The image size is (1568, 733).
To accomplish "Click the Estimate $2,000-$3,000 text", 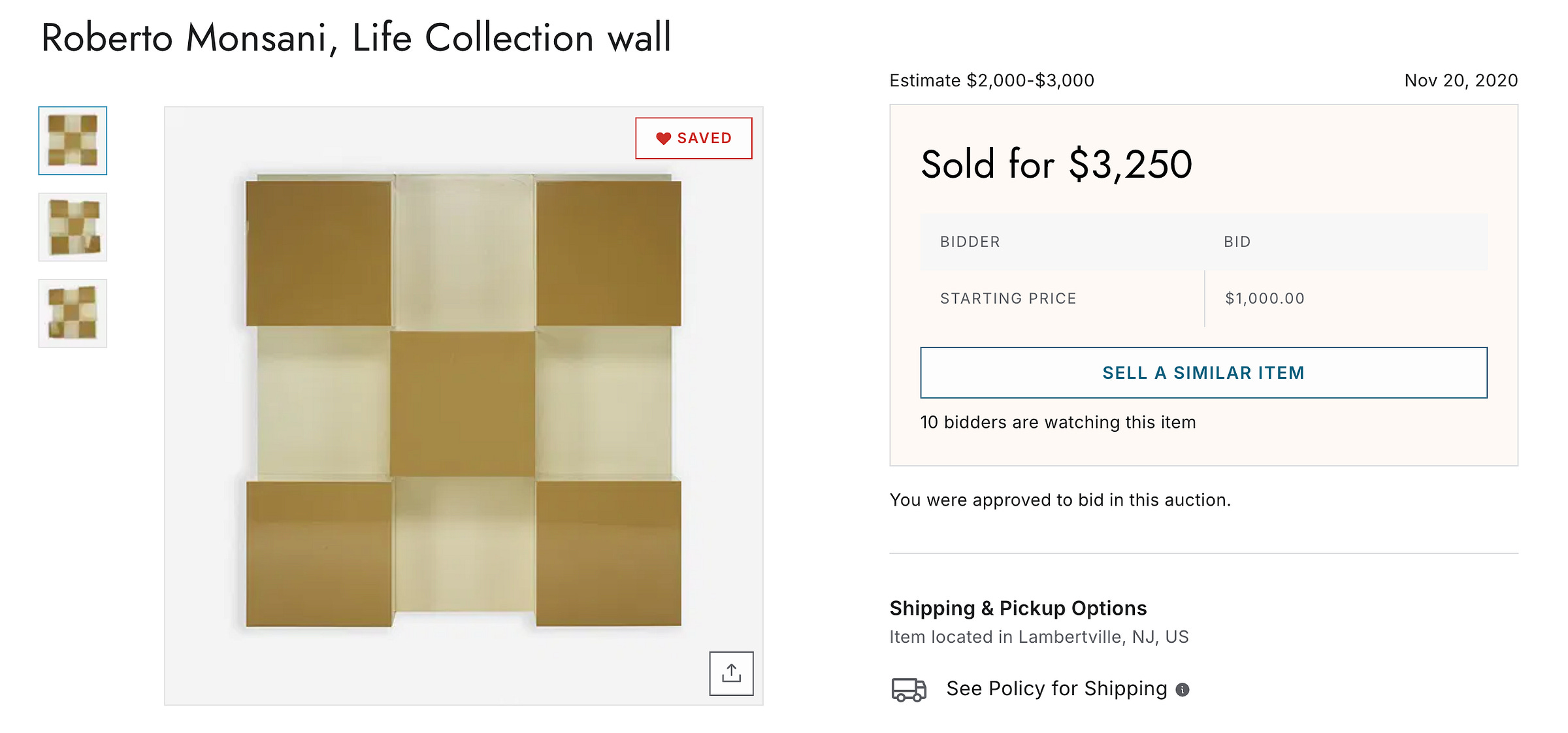I will click(991, 80).
